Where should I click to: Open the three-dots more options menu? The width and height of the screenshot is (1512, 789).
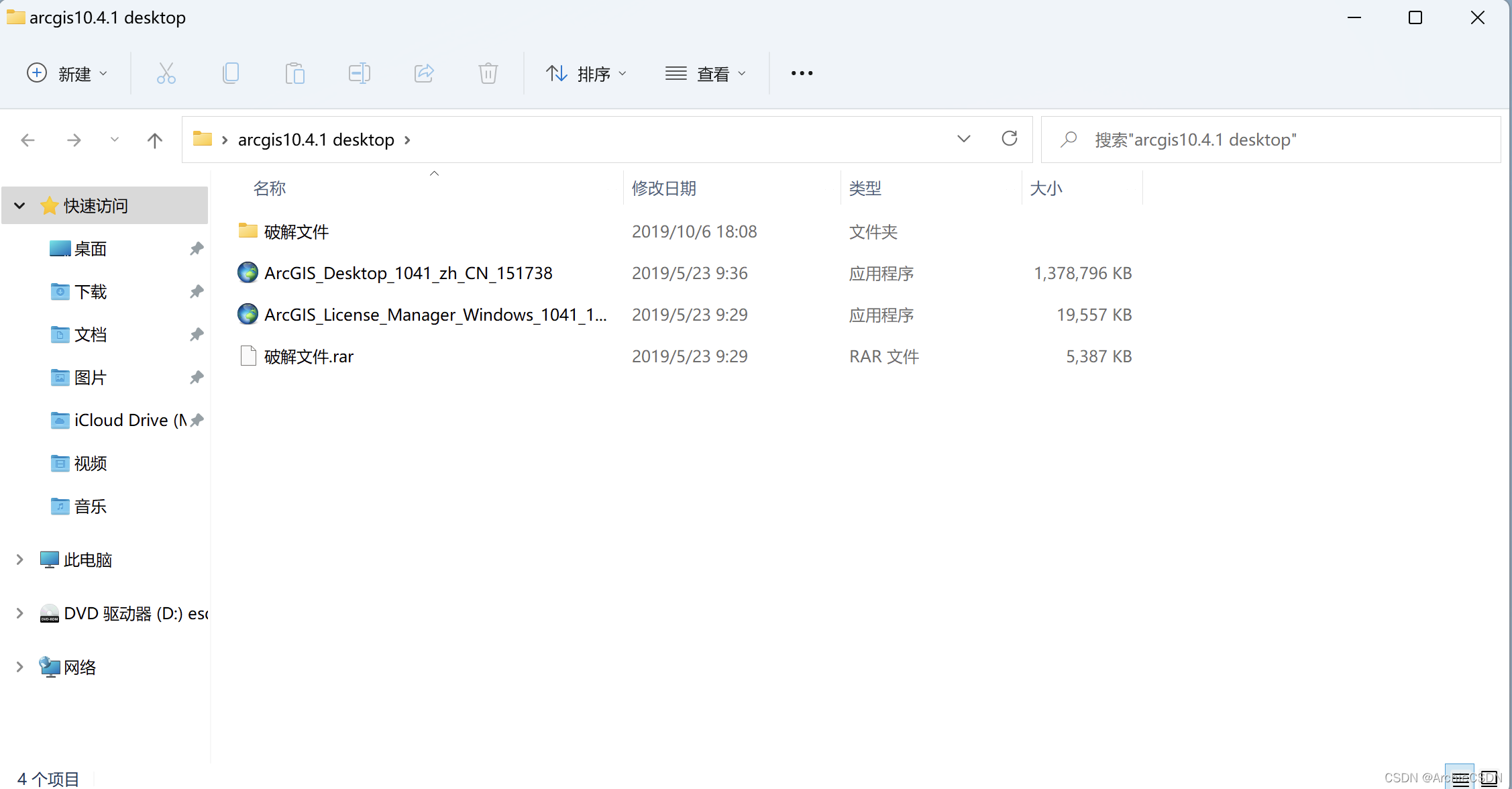tap(802, 73)
